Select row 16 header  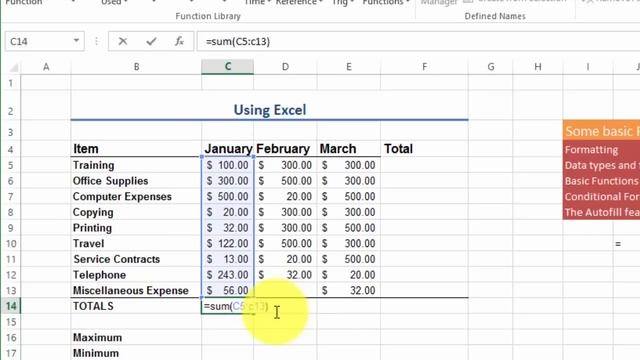coord(11,338)
